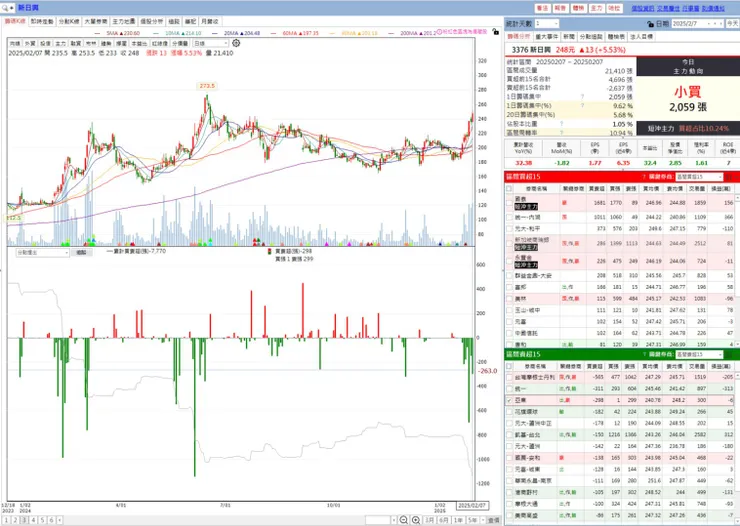Toggle the lock icon above the chart
740x526 pixels.
[x=495, y=32]
